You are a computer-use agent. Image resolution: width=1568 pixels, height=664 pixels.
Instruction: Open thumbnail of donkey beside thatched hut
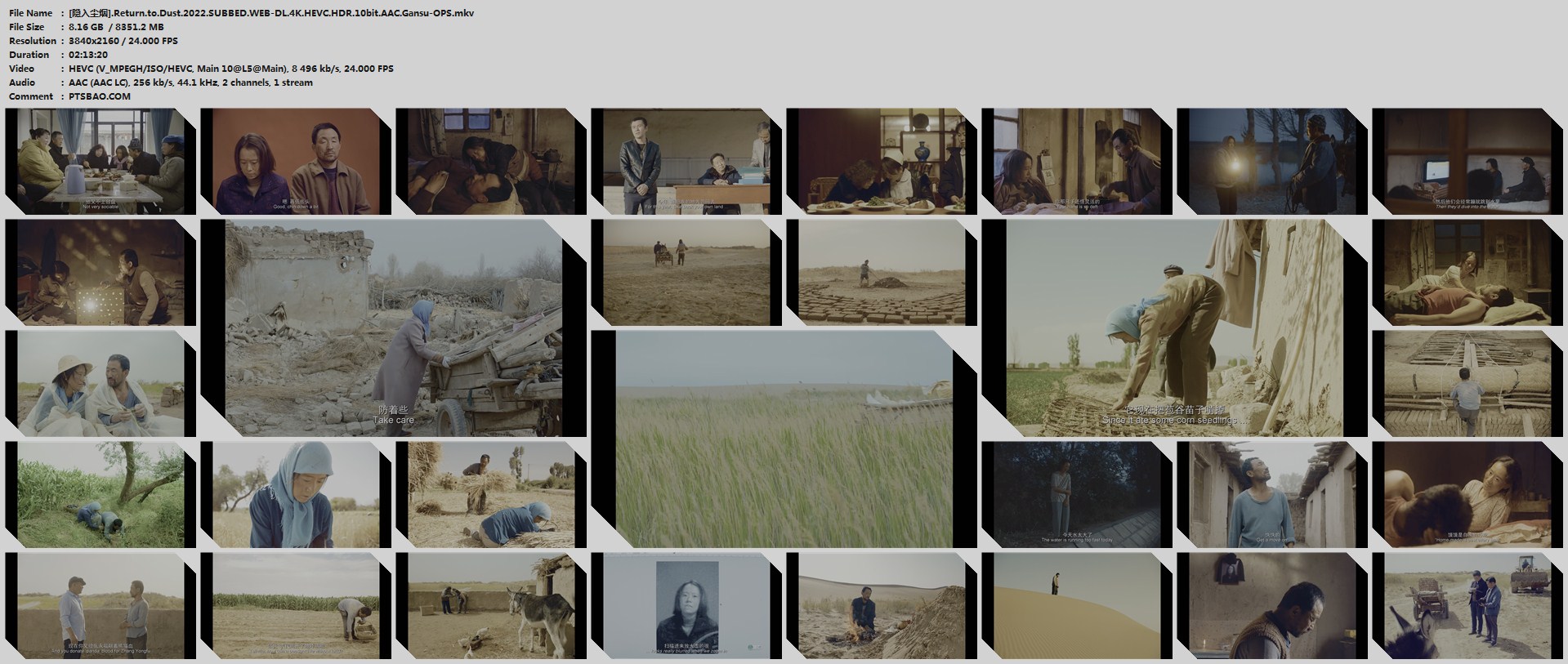click(491, 606)
